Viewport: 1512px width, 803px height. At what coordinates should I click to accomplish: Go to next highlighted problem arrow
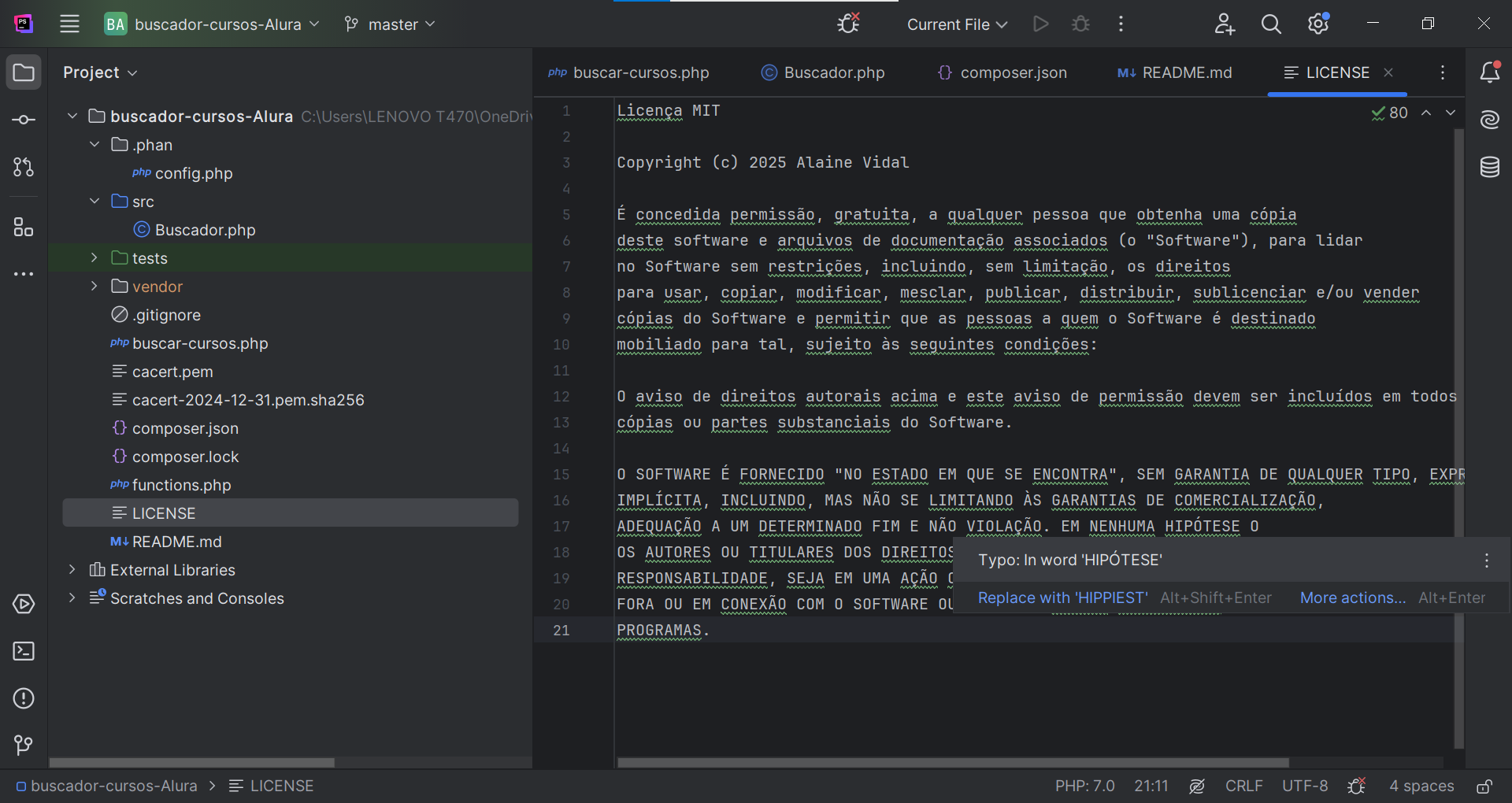click(x=1451, y=113)
